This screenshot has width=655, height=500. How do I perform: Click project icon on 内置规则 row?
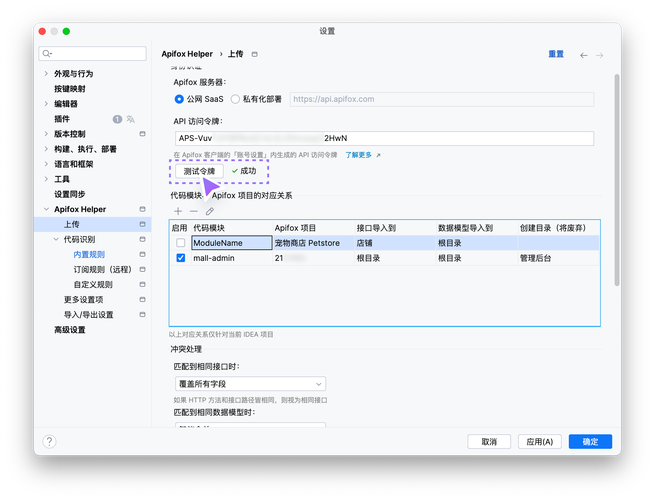tap(142, 254)
